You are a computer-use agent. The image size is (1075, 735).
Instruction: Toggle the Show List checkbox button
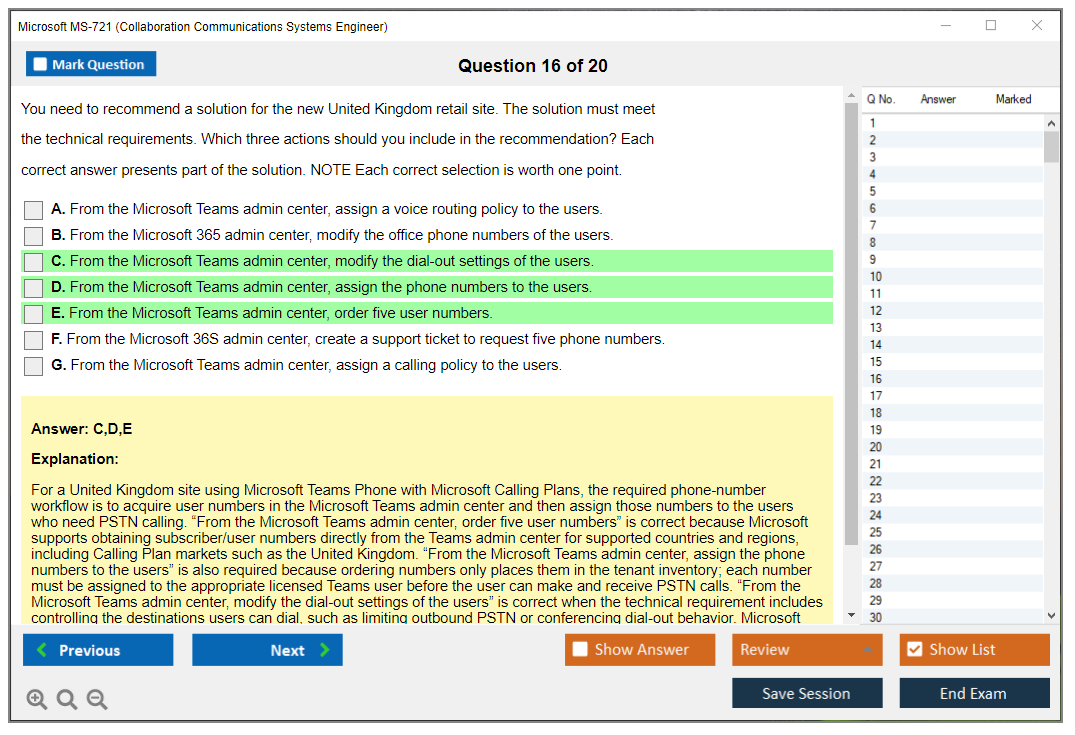974,650
